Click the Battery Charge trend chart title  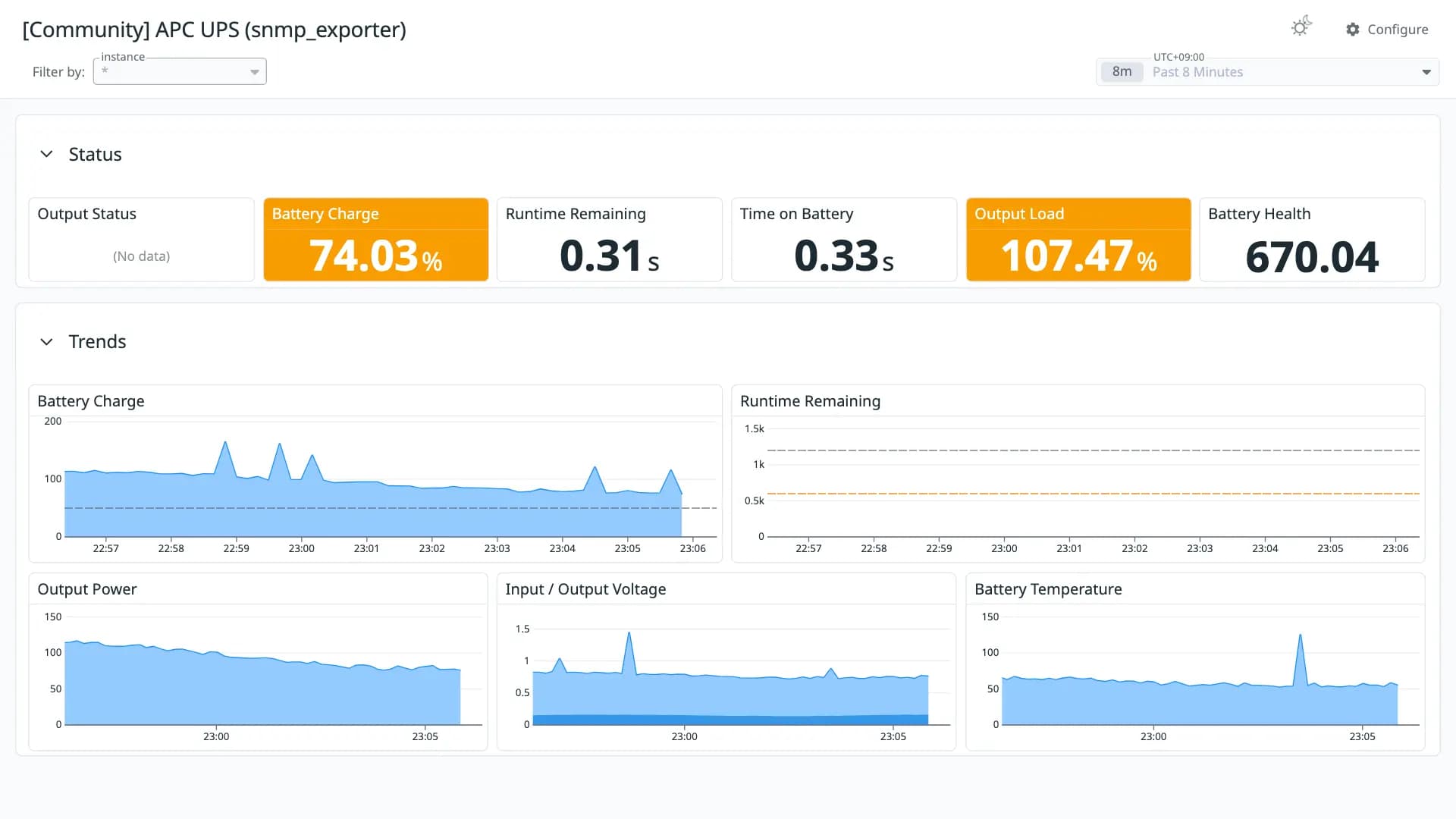(91, 401)
